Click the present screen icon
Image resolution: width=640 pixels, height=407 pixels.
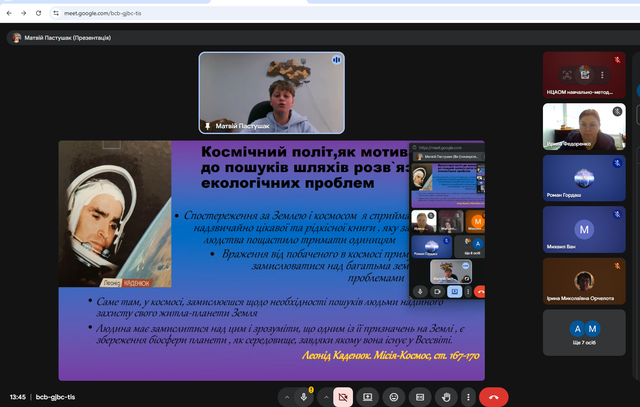368,396
